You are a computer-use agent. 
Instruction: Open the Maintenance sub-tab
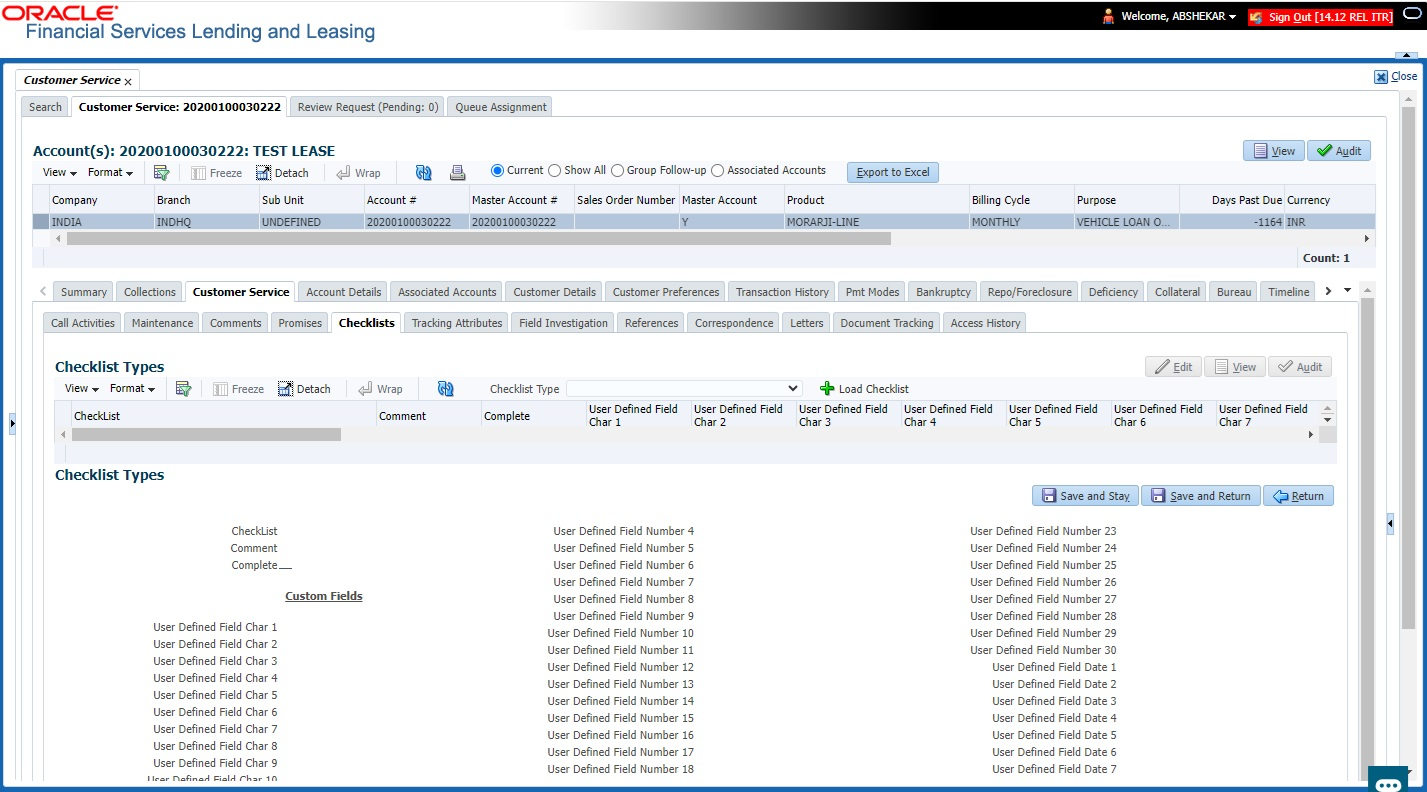(x=162, y=323)
